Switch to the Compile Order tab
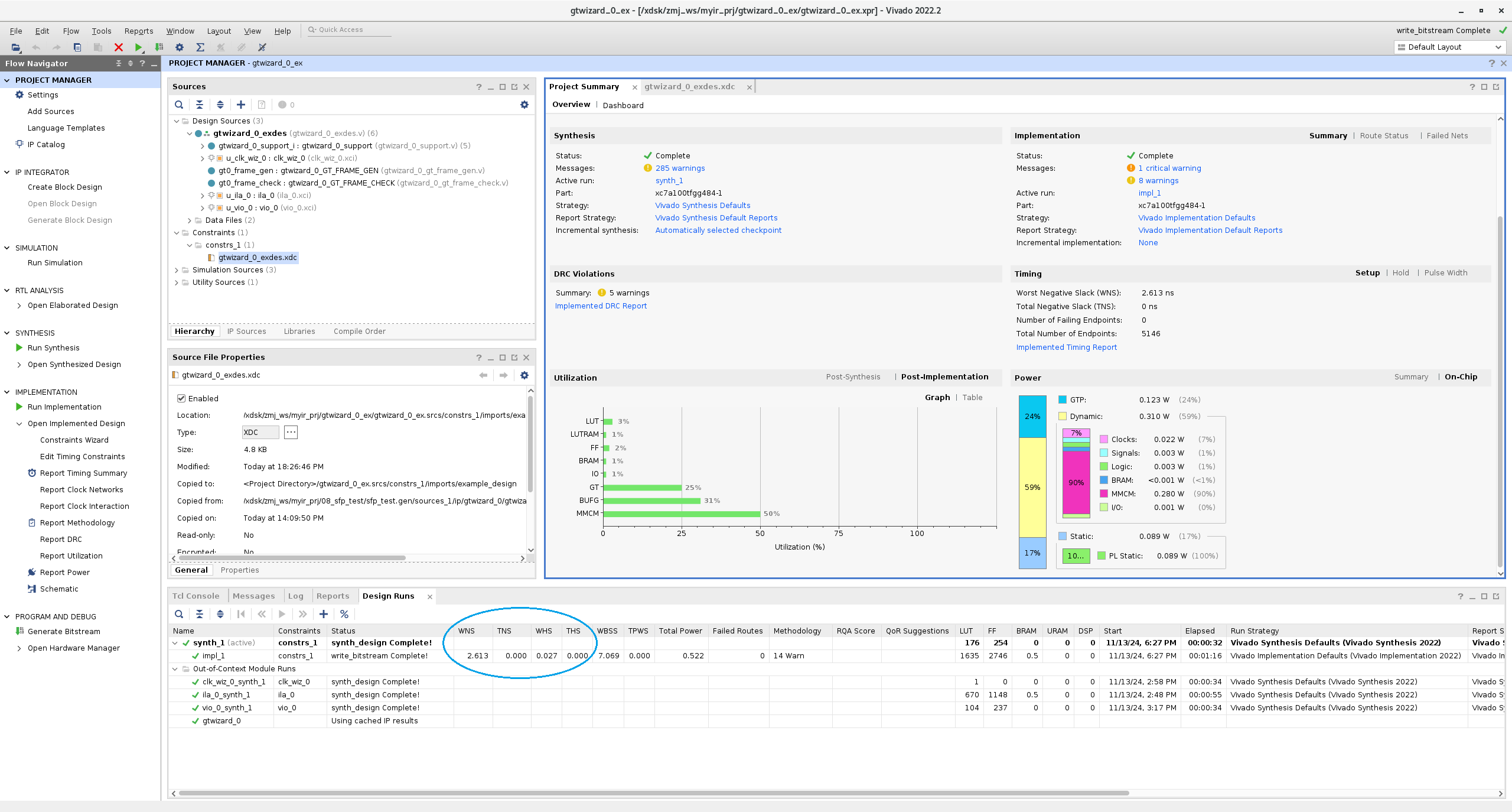This screenshot has height=812, width=1512. [x=360, y=331]
